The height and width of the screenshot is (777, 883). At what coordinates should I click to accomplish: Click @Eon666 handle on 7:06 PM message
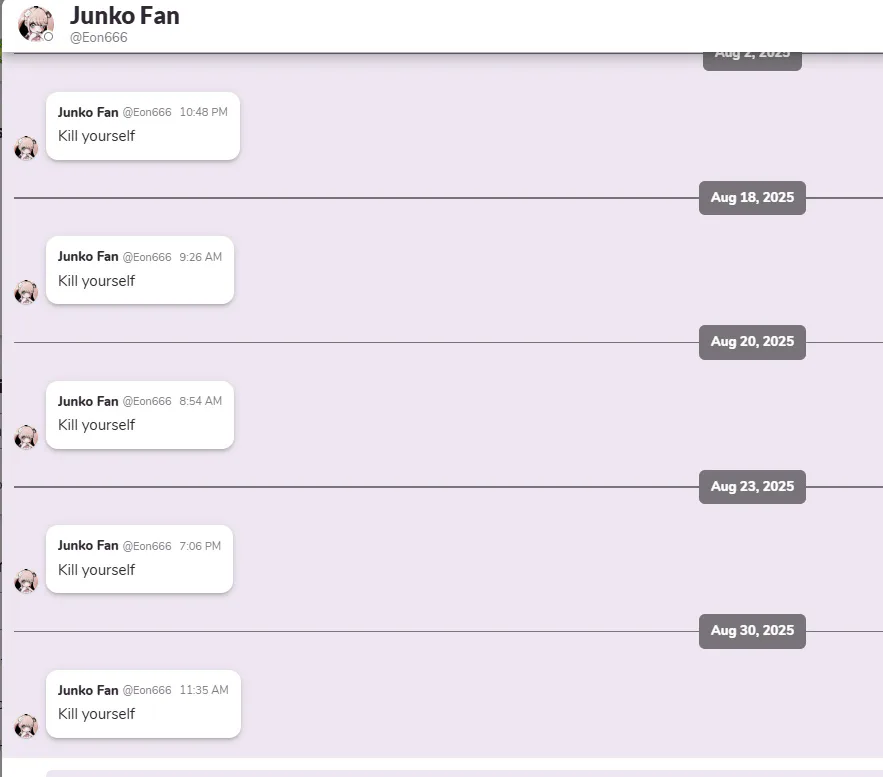click(147, 546)
